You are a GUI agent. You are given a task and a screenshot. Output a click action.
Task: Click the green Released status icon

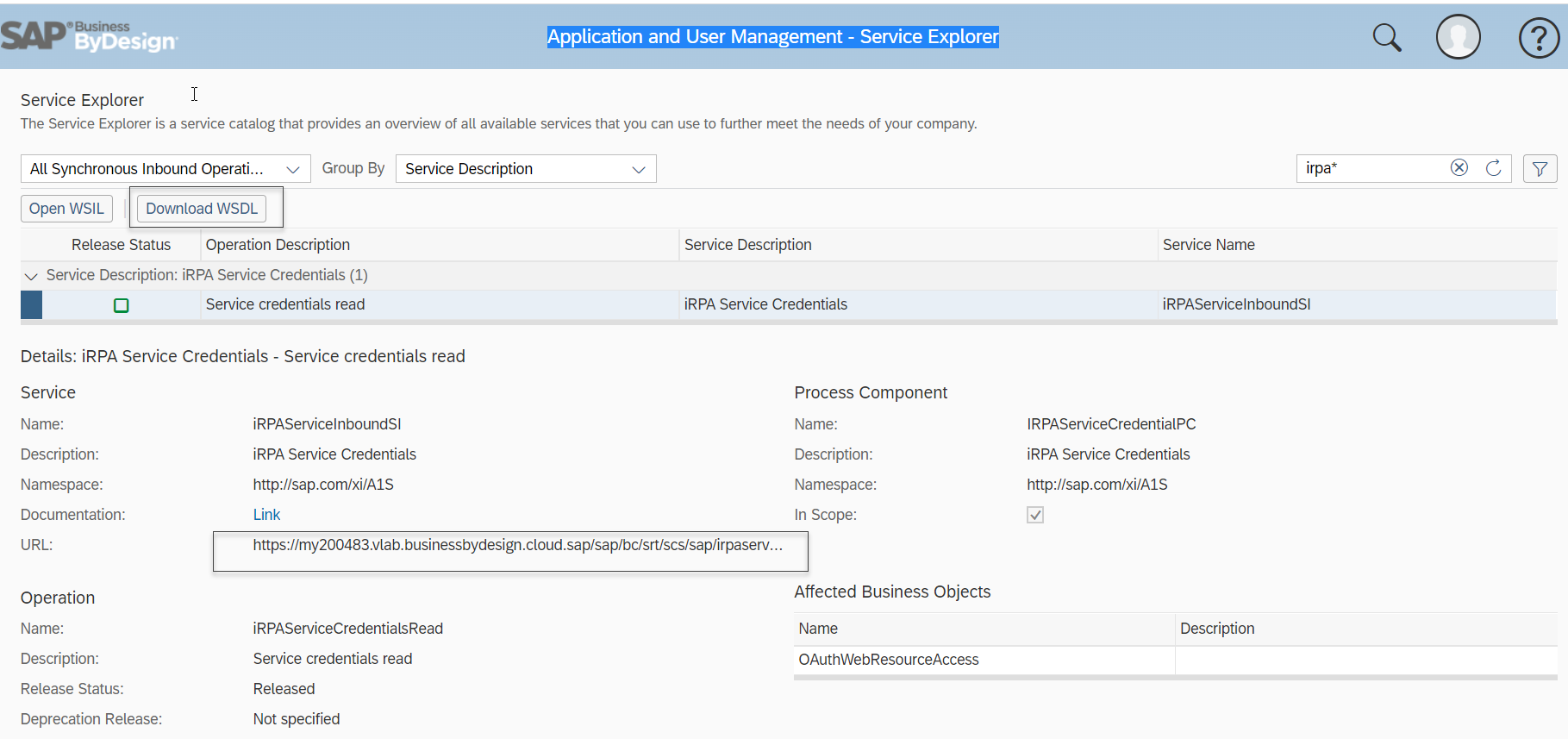click(x=122, y=305)
